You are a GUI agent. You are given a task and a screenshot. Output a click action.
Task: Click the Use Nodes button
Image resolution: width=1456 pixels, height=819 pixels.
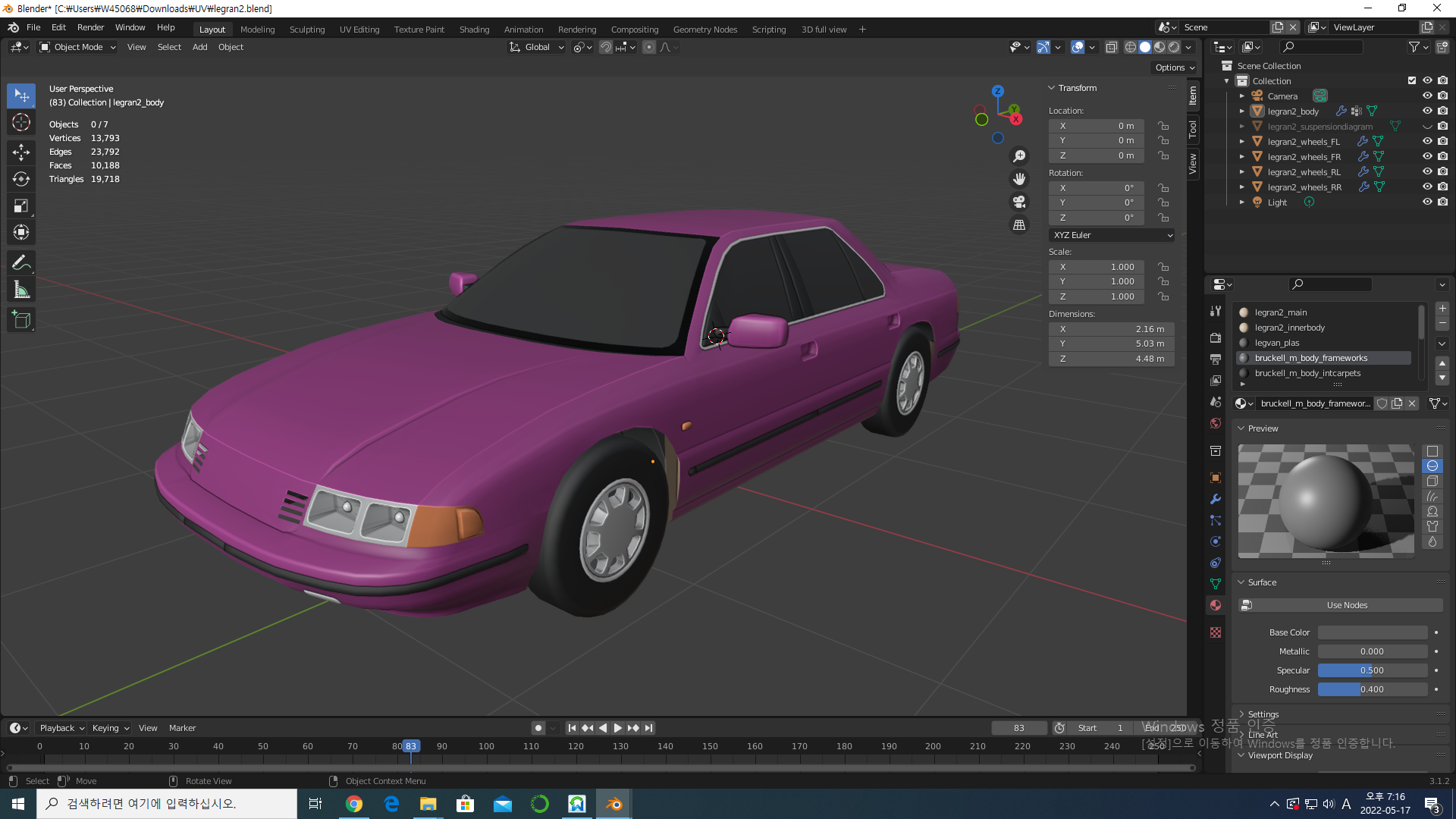1346,605
